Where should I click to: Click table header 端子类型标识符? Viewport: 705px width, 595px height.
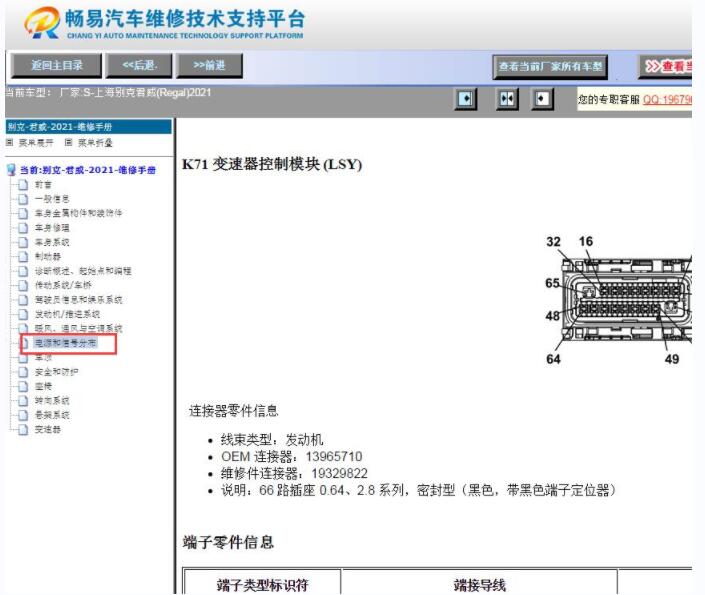click(262, 585)
